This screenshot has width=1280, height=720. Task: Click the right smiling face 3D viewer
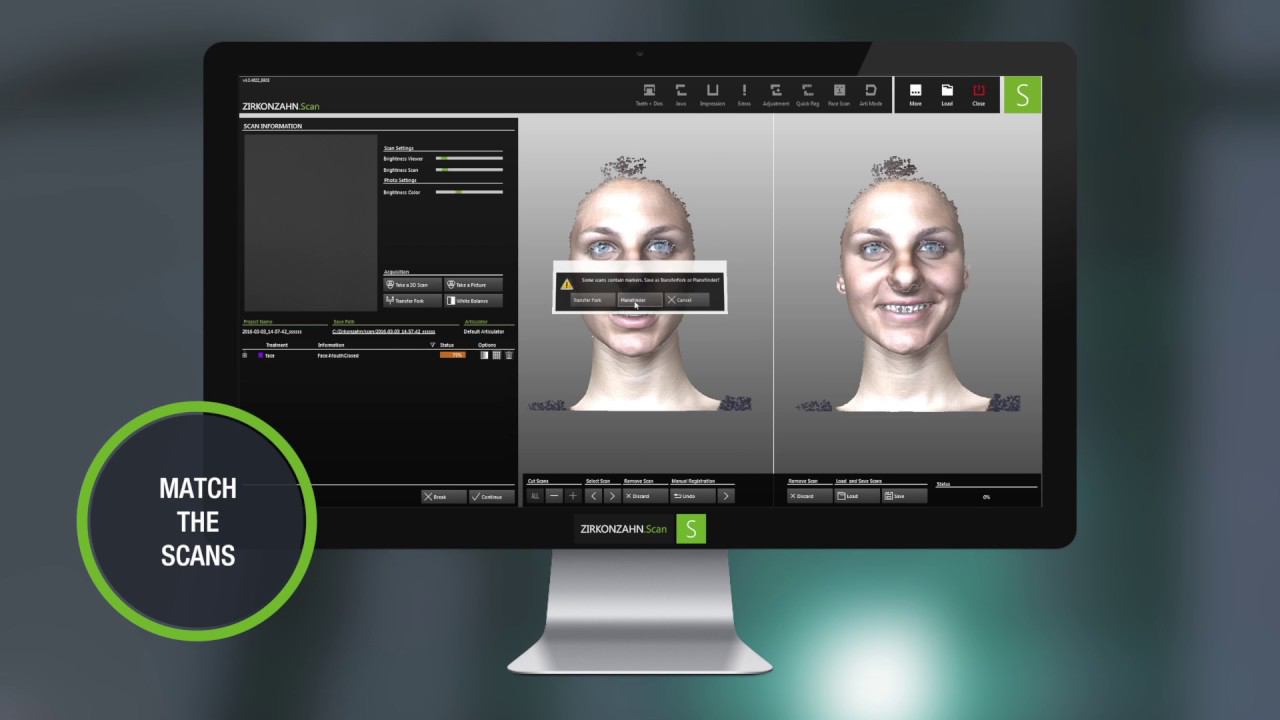(x=907, y=295)
